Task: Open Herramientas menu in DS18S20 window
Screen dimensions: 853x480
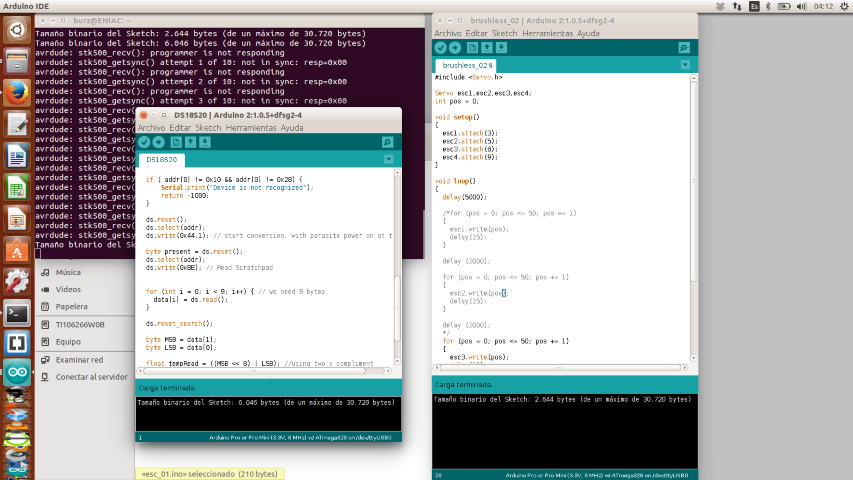Action: click(251, 128)
